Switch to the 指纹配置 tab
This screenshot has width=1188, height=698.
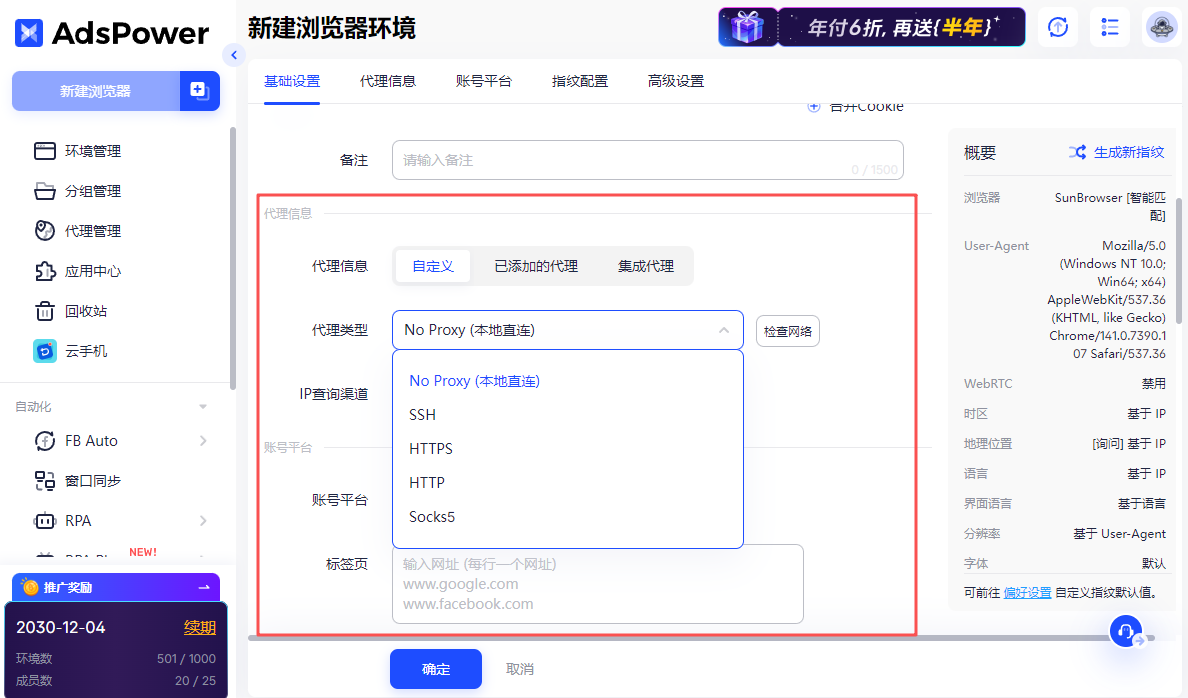tap(581, 81)
